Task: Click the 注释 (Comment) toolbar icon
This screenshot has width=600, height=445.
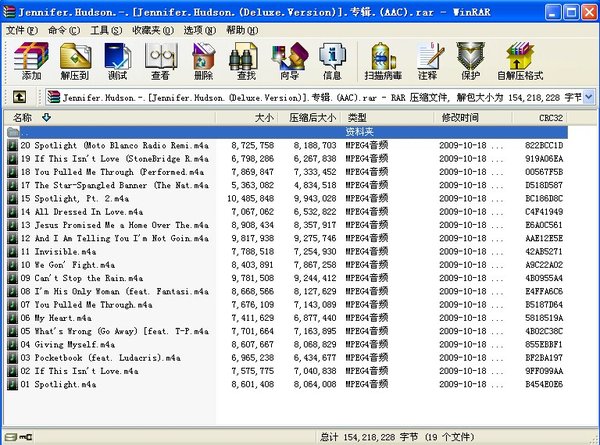Action: click(x=428, y=61)
